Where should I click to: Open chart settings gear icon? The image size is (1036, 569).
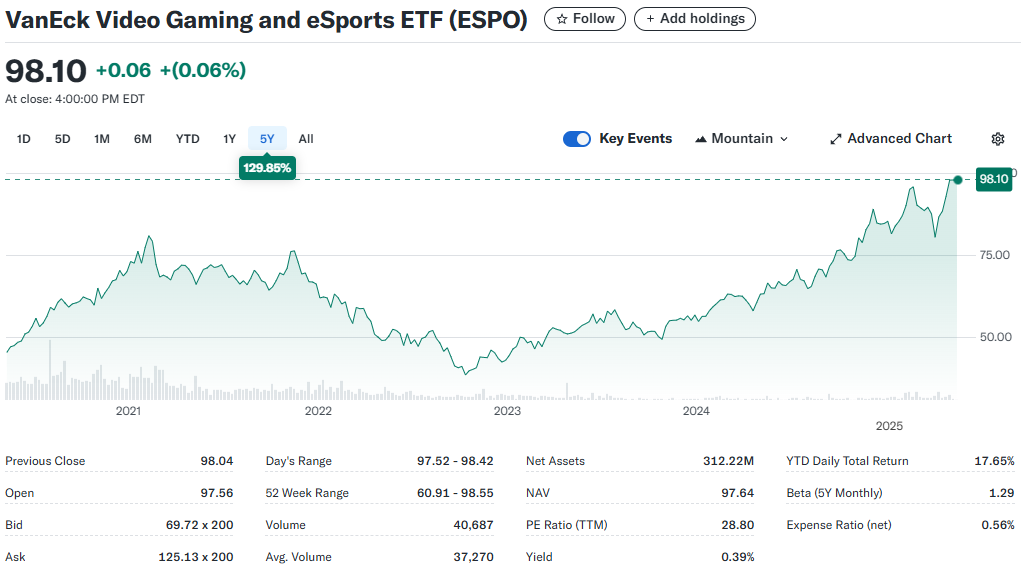point(998,139)
